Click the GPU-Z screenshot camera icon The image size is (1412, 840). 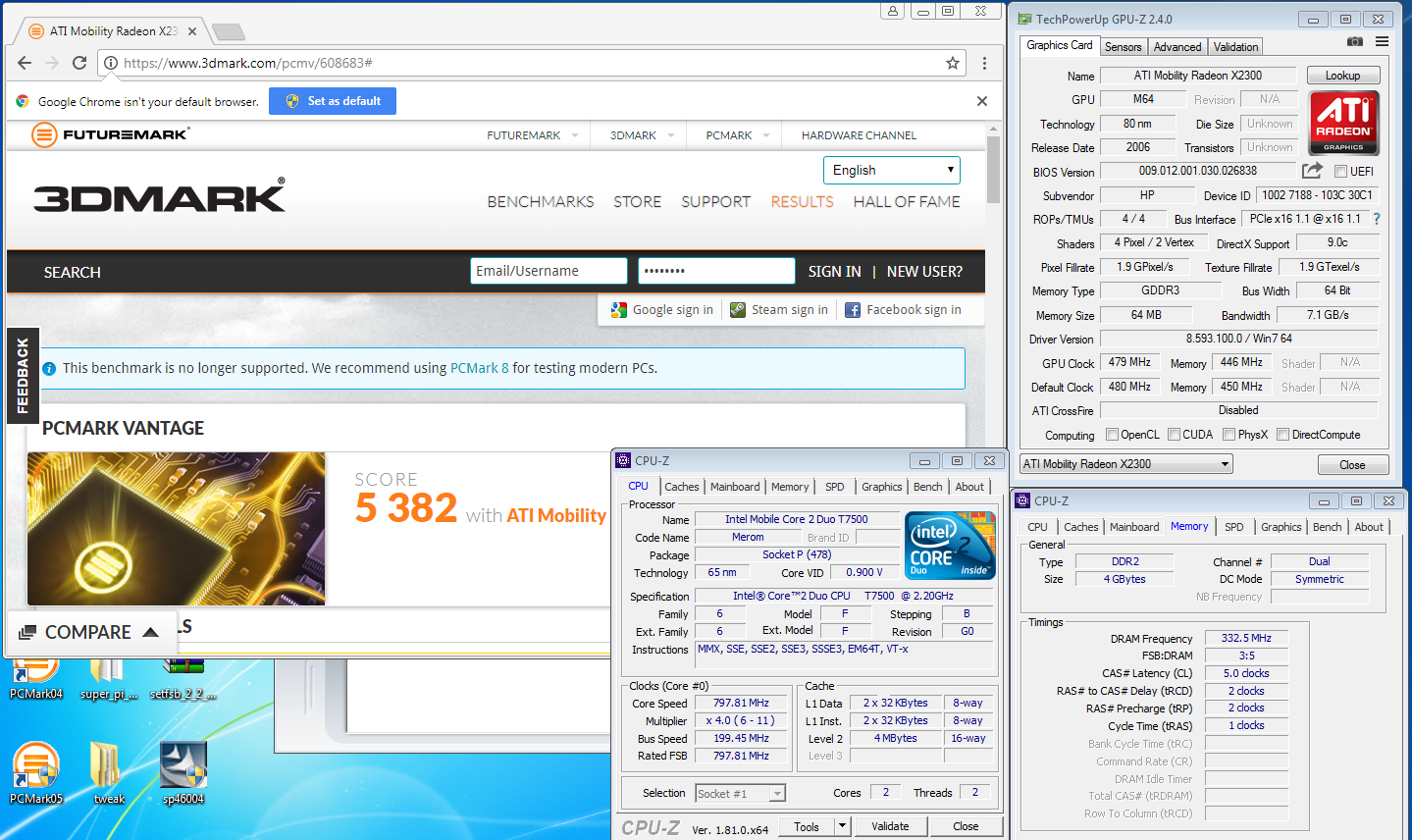click(1355, 42)
